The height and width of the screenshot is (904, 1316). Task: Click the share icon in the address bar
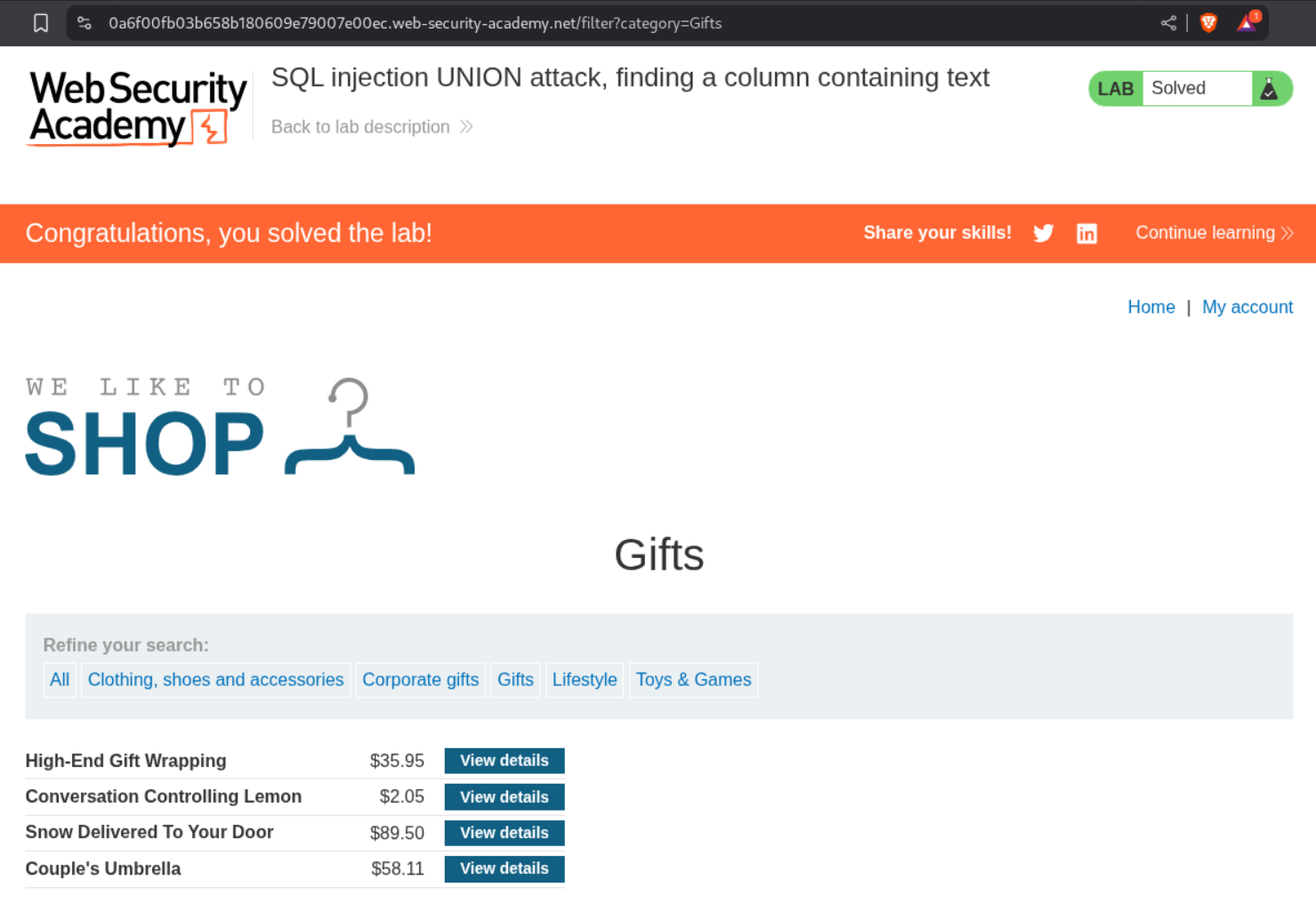(1168, 23)
